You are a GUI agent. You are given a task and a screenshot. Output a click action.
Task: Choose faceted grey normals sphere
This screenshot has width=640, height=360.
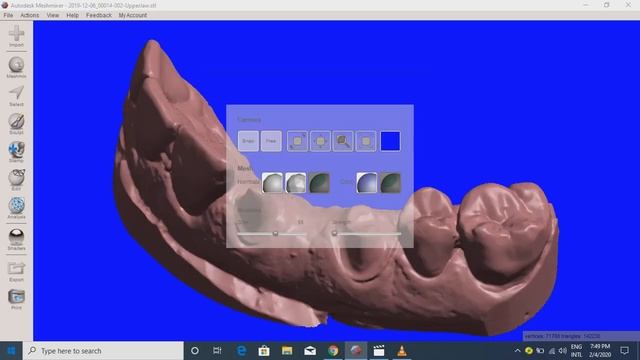[x=296, y=182]
